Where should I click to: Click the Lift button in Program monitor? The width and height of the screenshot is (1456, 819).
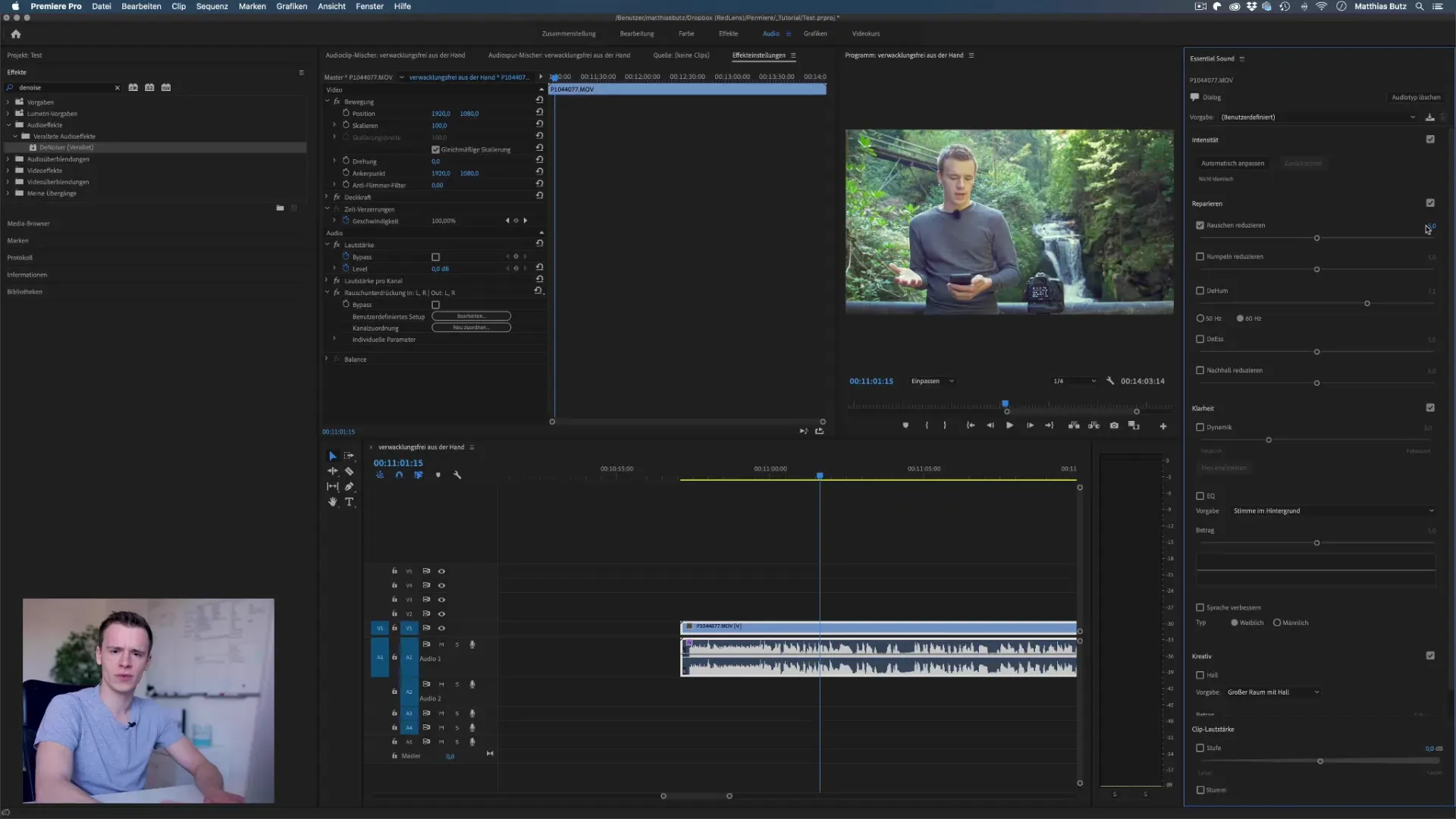coord(1074,425)
